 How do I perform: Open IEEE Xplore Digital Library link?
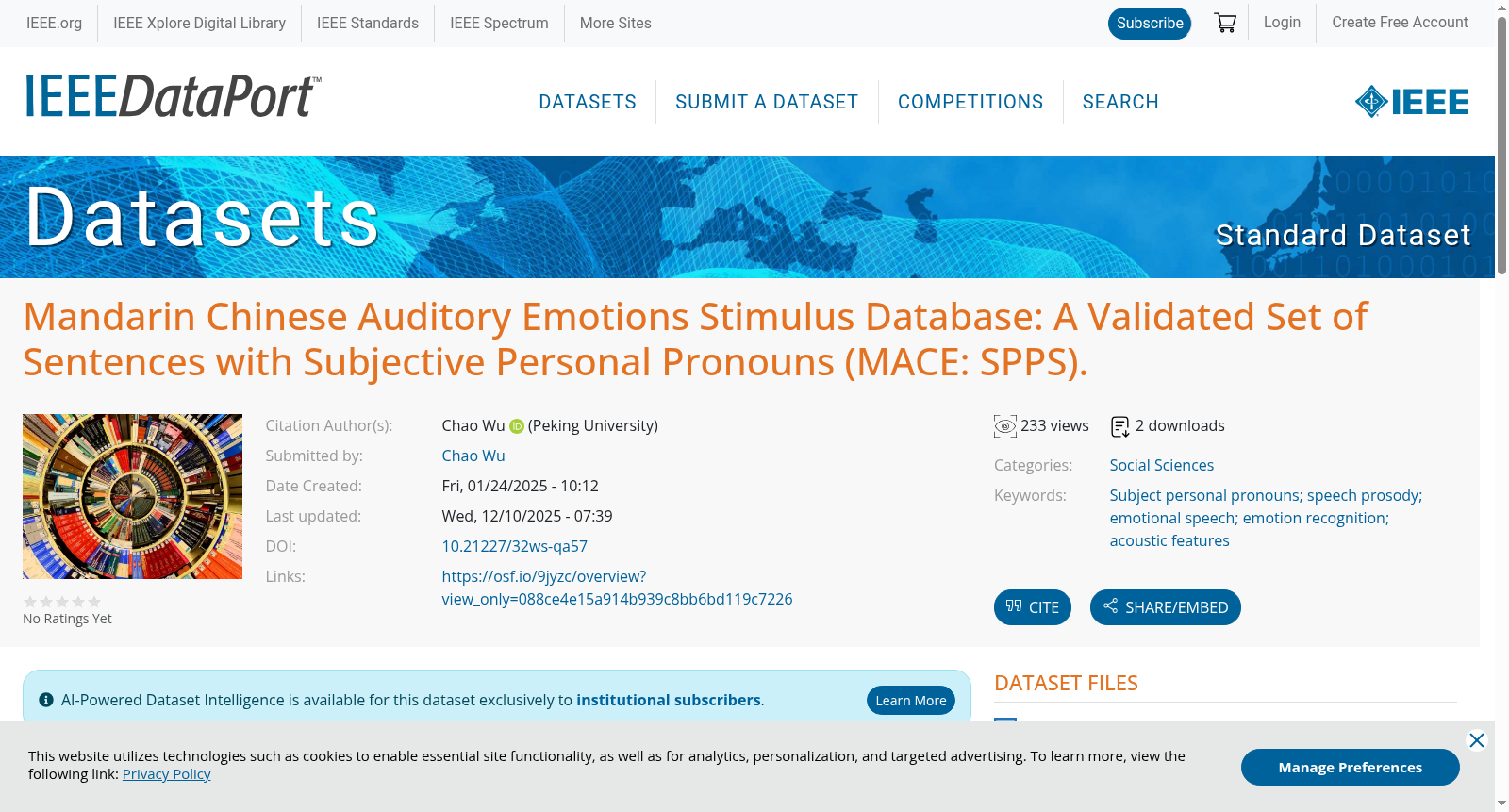199,23
